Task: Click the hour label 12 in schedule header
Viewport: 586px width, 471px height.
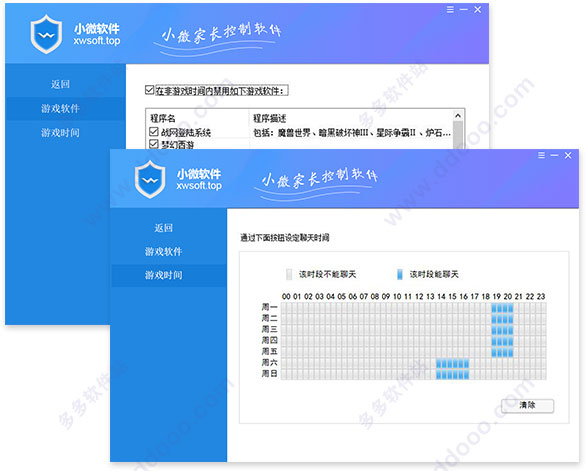Action: pyautogui.click(x=419, y=296)
